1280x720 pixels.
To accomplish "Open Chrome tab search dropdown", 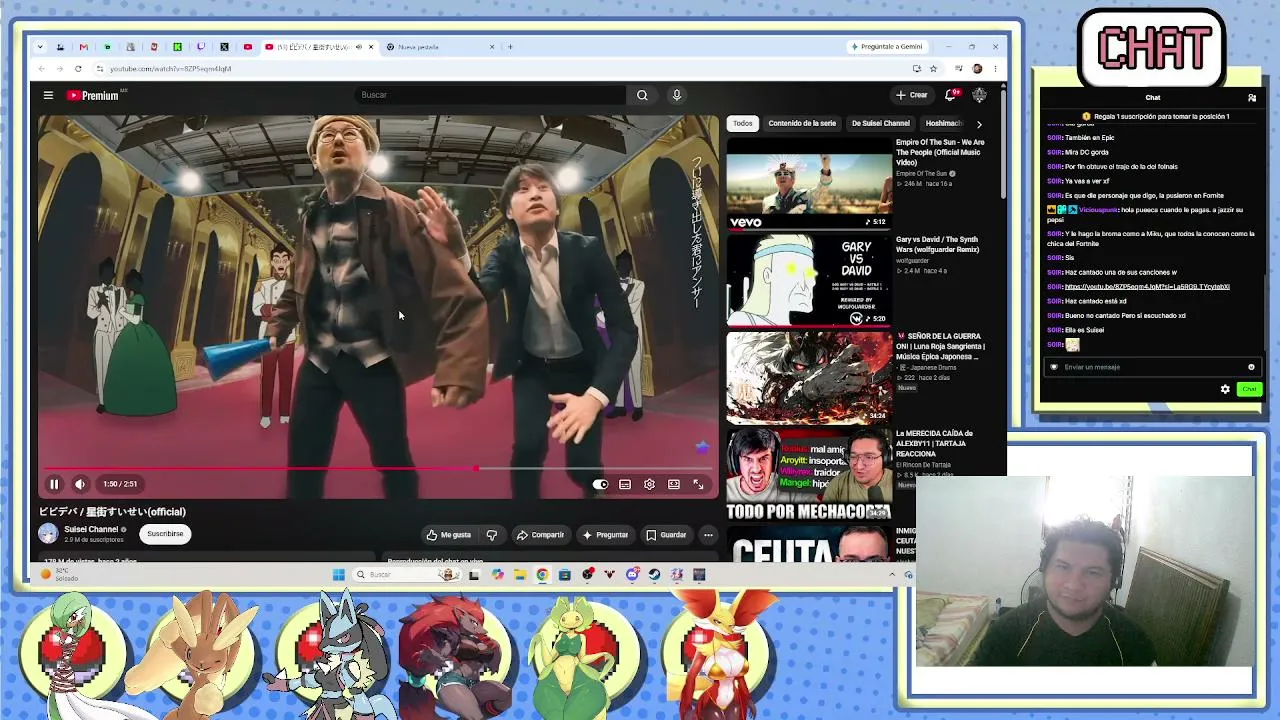I will [x=40, y=47].
